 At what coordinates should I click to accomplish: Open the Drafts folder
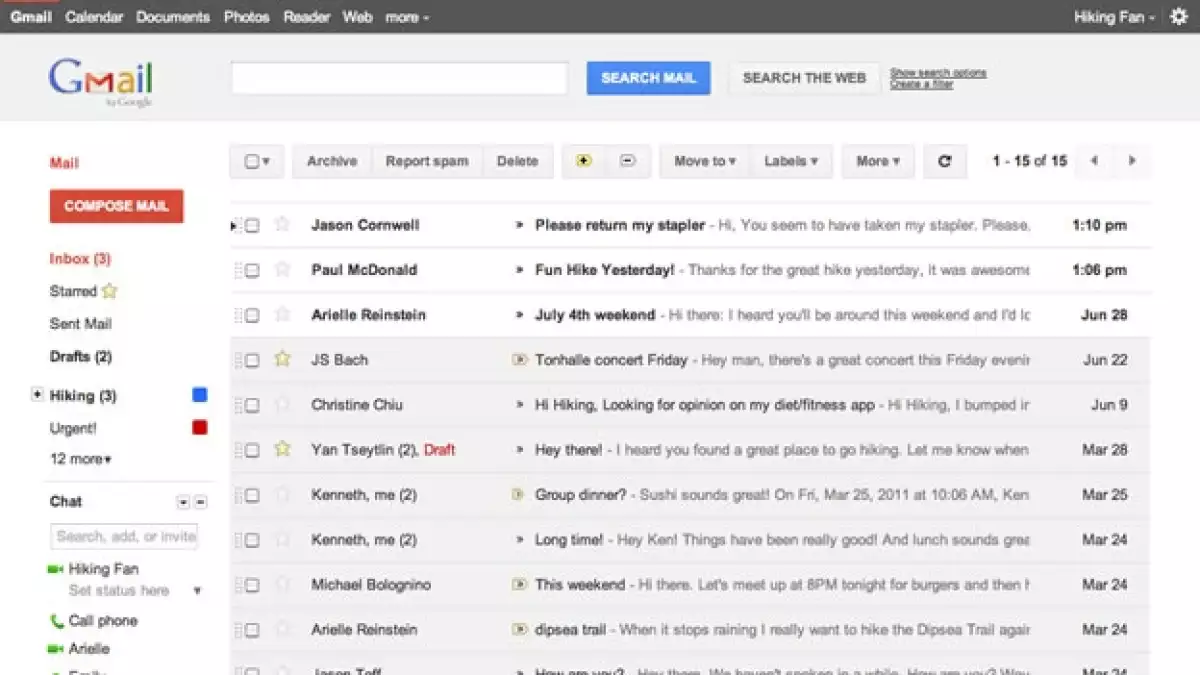coord(80,356)
